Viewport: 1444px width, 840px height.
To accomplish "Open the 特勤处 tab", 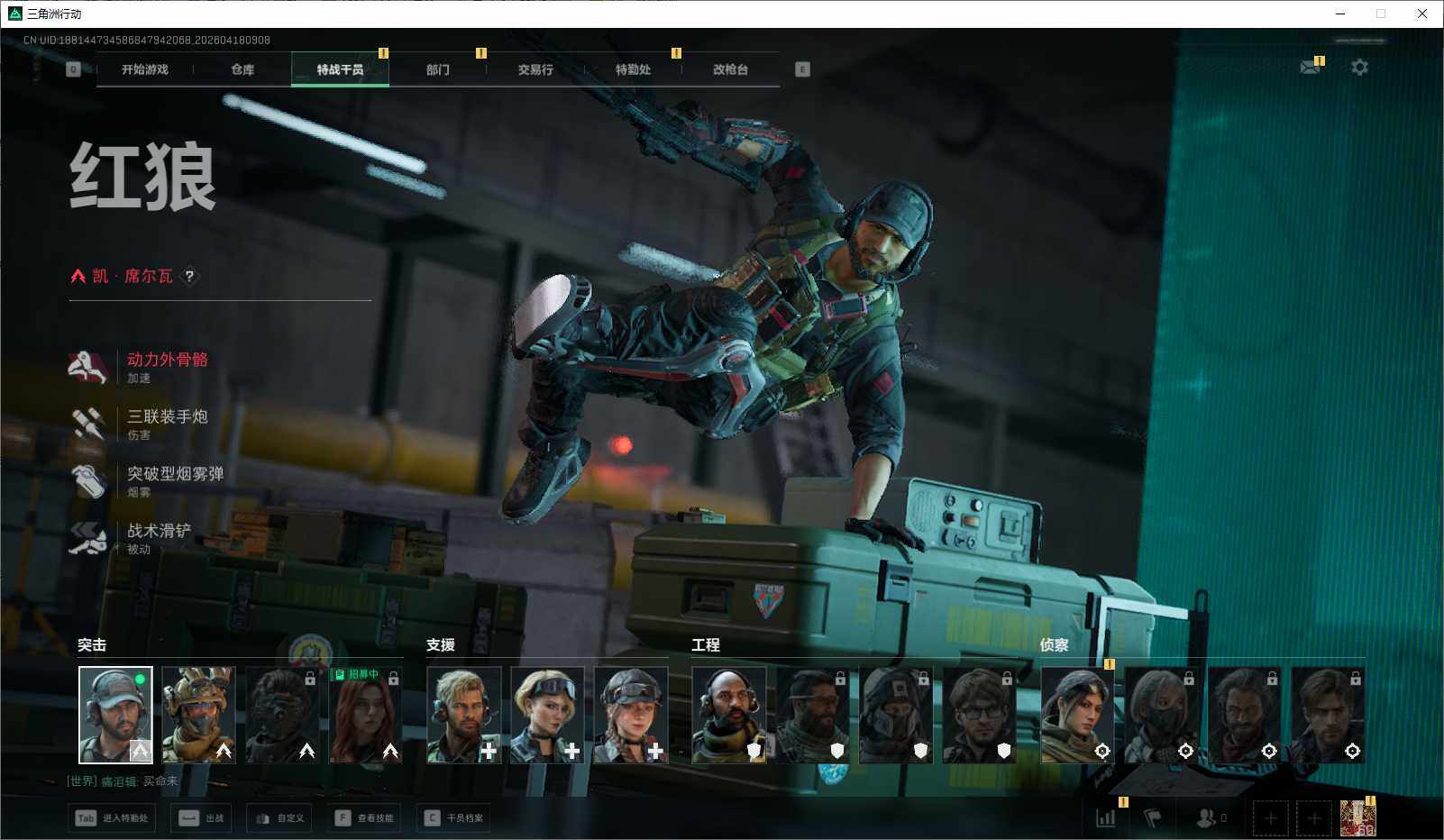I will click(633, 69).
